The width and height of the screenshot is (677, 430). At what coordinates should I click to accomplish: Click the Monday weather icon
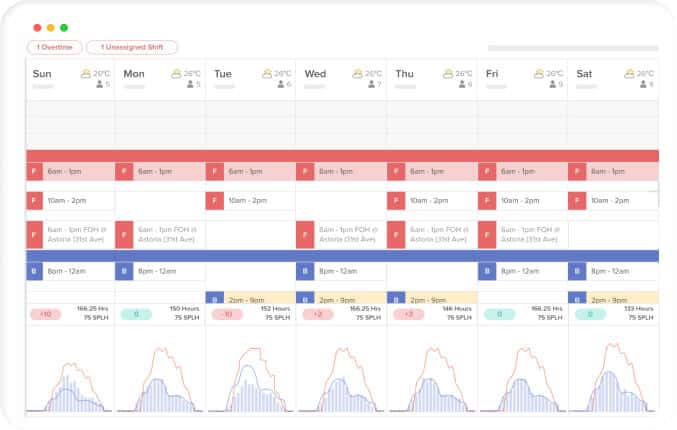(x=176, y=74)
